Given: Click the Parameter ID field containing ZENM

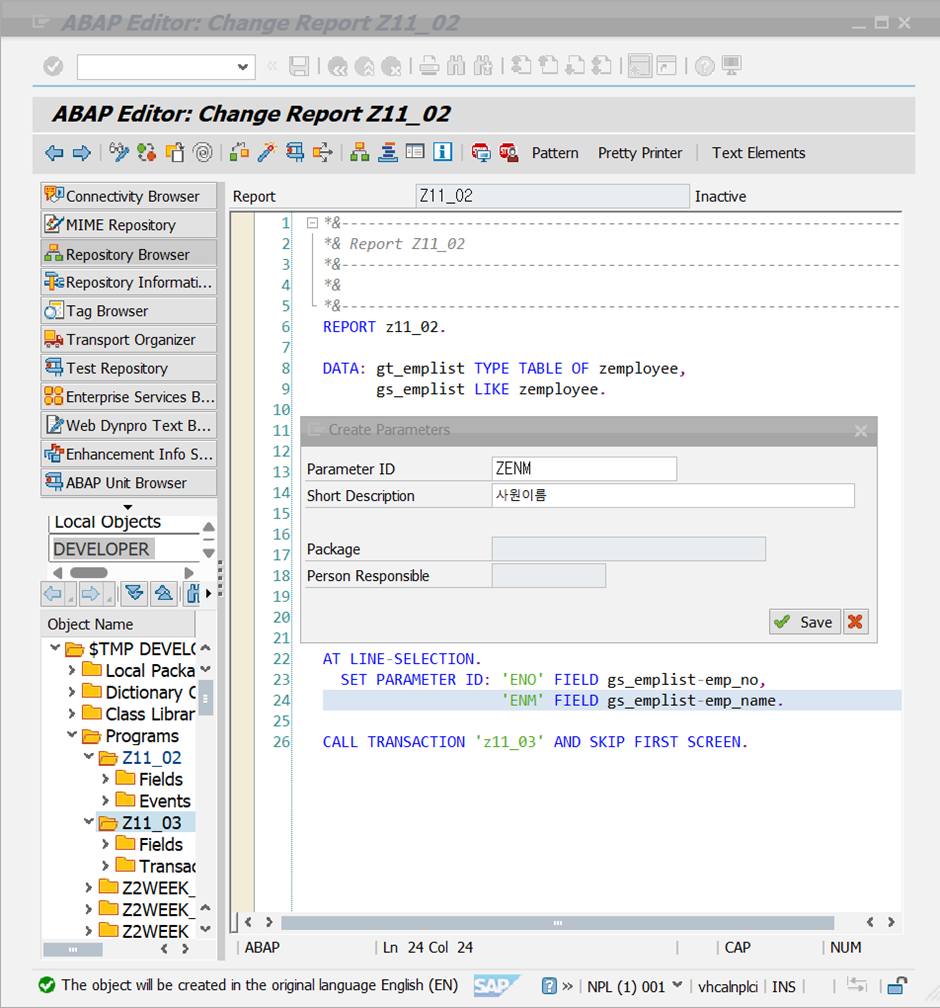Looking at the screenshot, I should click(x=584, y=469).
